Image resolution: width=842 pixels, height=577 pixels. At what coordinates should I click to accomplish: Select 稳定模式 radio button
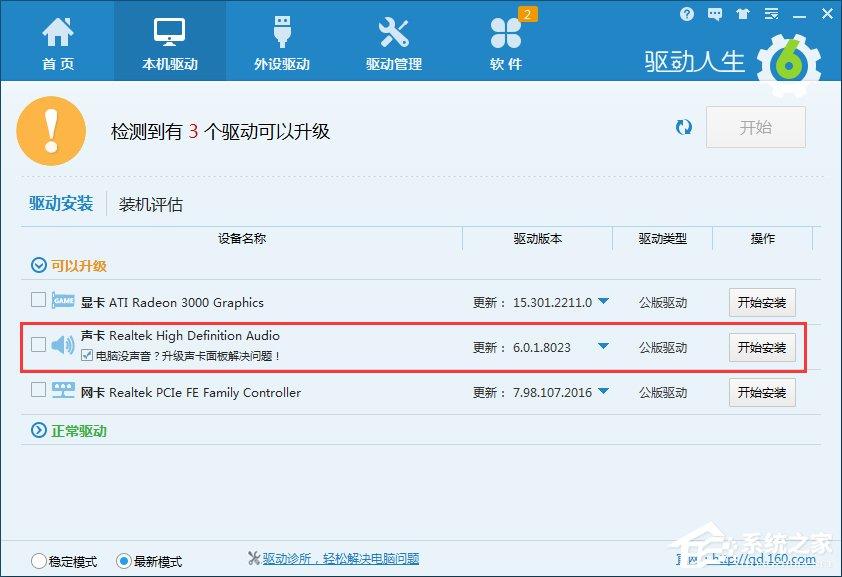click(x=39, y=561)
